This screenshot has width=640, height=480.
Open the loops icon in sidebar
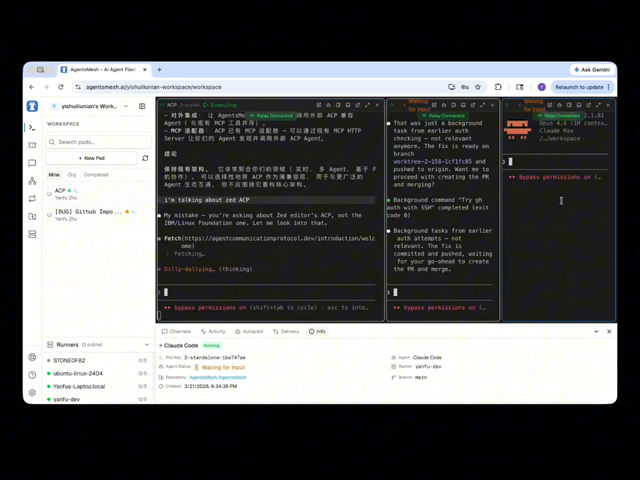(x=32, y=199)
